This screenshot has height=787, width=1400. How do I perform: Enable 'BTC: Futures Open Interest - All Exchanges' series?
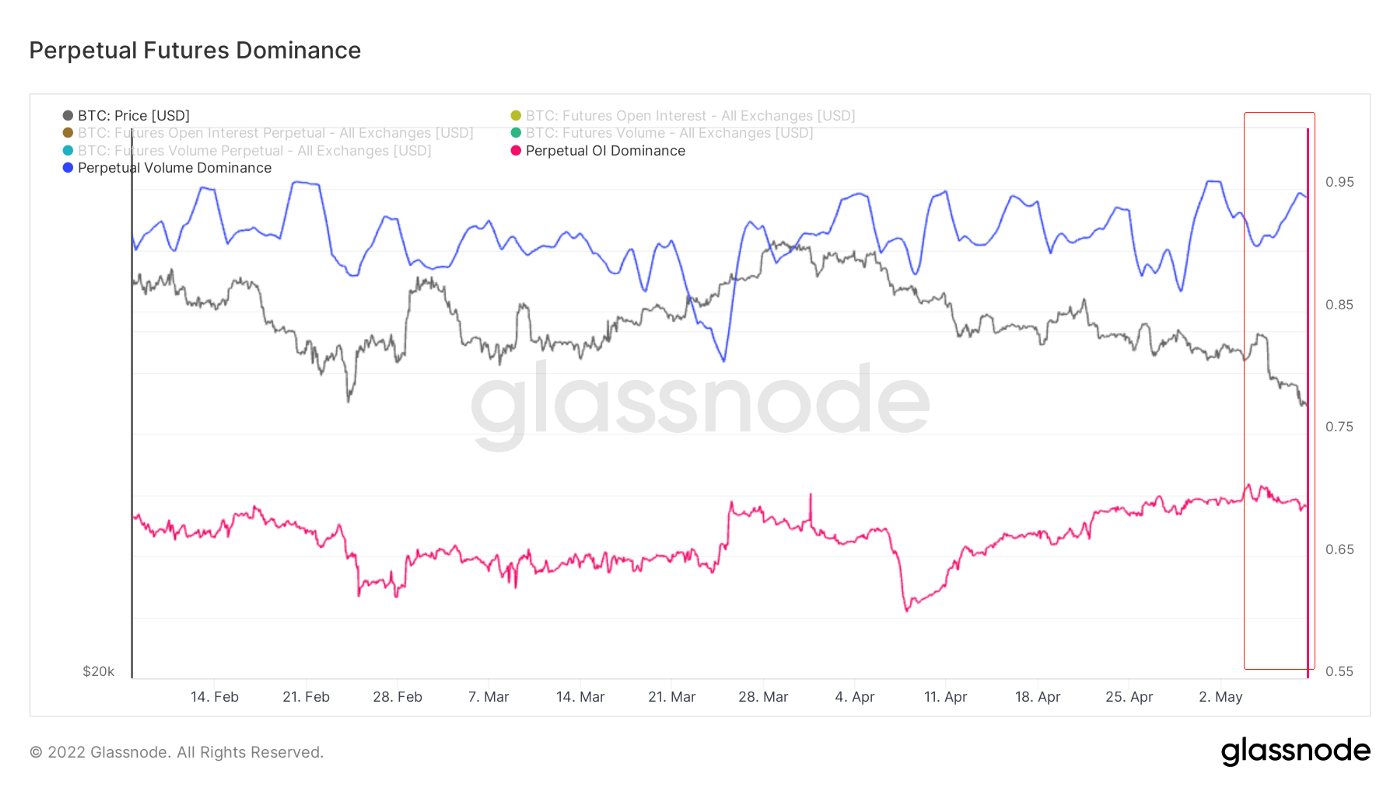[x=690, y=116]
